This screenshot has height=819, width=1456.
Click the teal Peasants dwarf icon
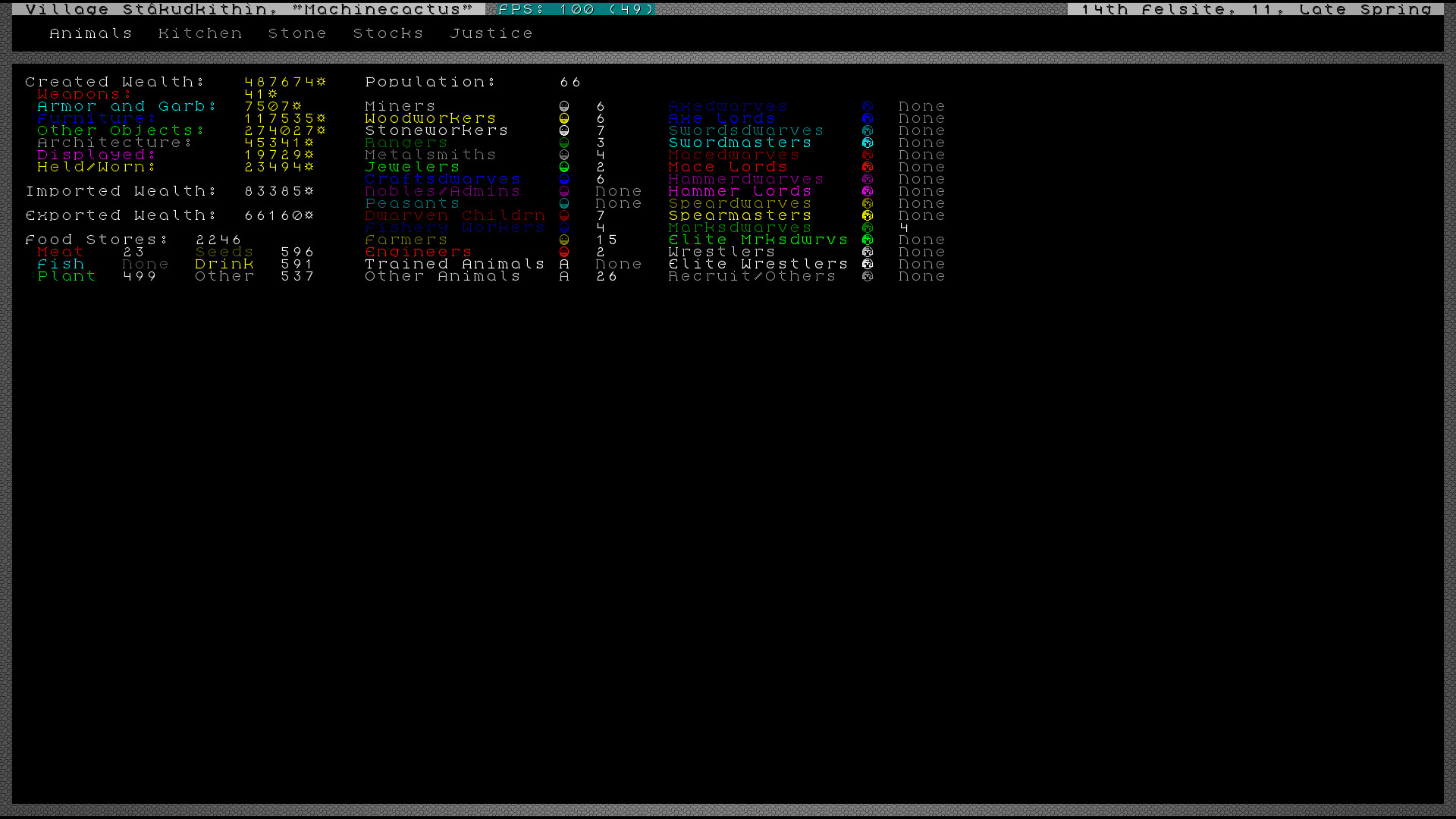564,203
